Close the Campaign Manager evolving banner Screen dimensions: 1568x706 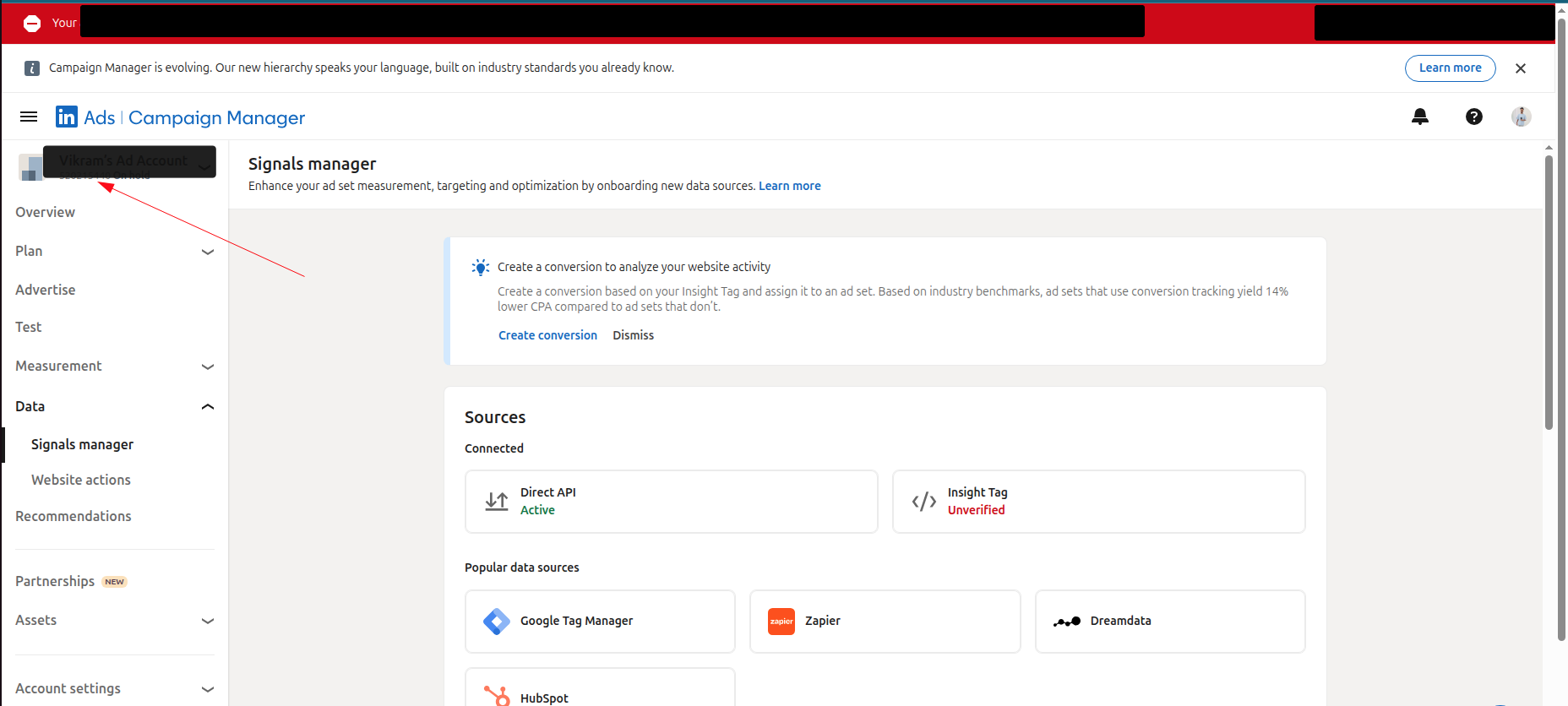click(x=1521, y=68)
